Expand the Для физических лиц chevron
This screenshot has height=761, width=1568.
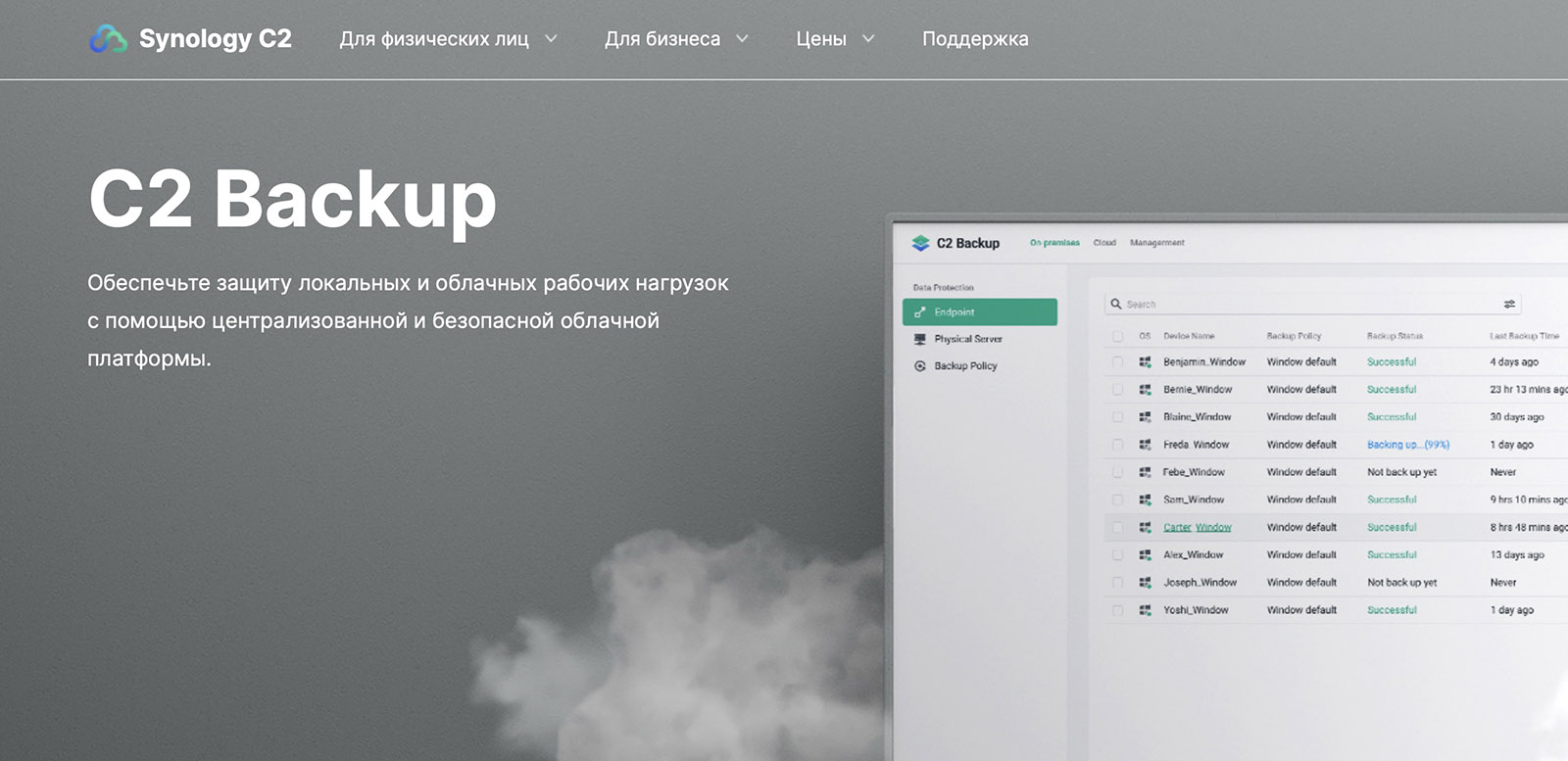551,39
